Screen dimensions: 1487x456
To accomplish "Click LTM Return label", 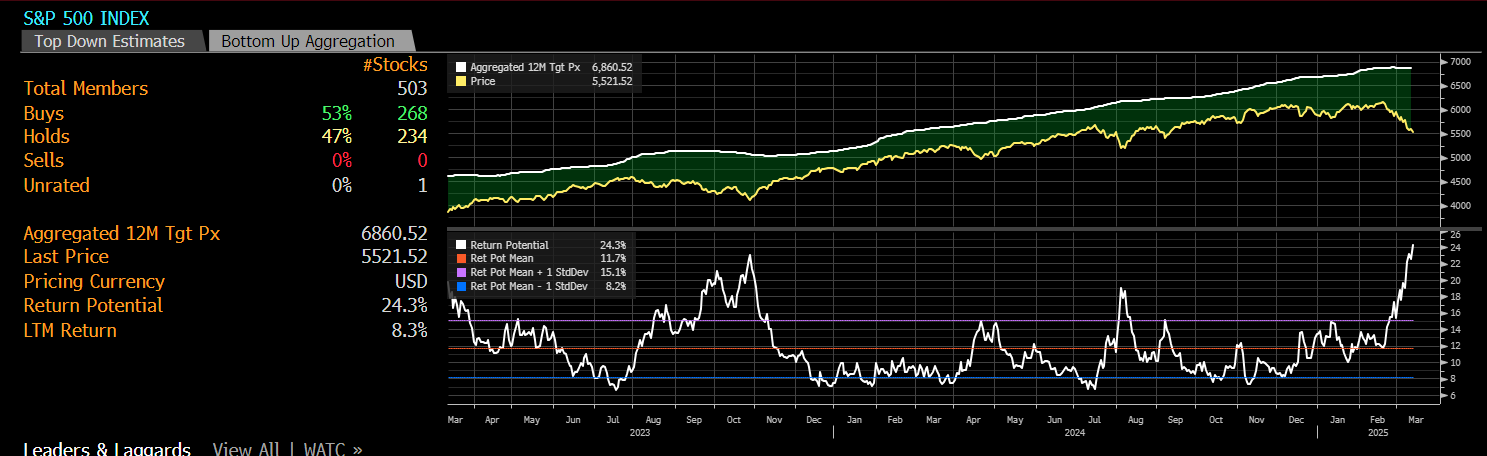I will 70,331.
